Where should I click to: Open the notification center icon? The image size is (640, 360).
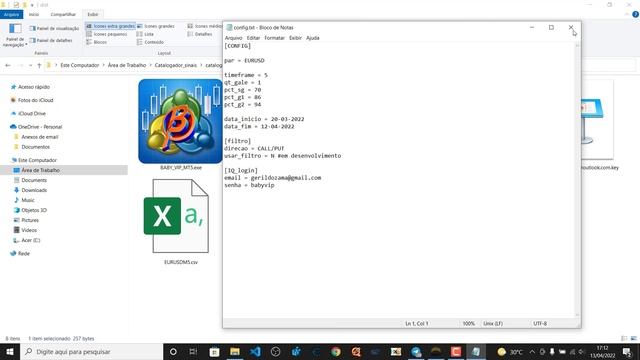(627, 351)
